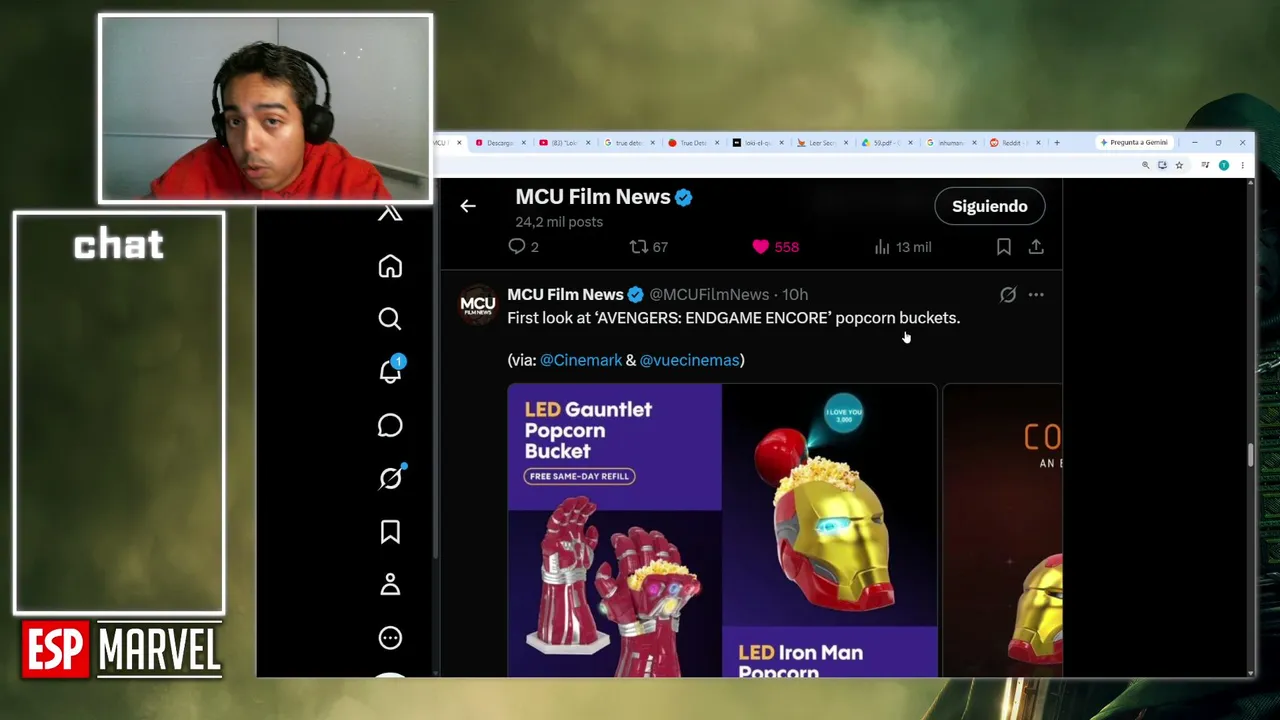Click the page vertical scrollbar thumb
Screen dimensions: 1280x720
tap(1250, 454)
